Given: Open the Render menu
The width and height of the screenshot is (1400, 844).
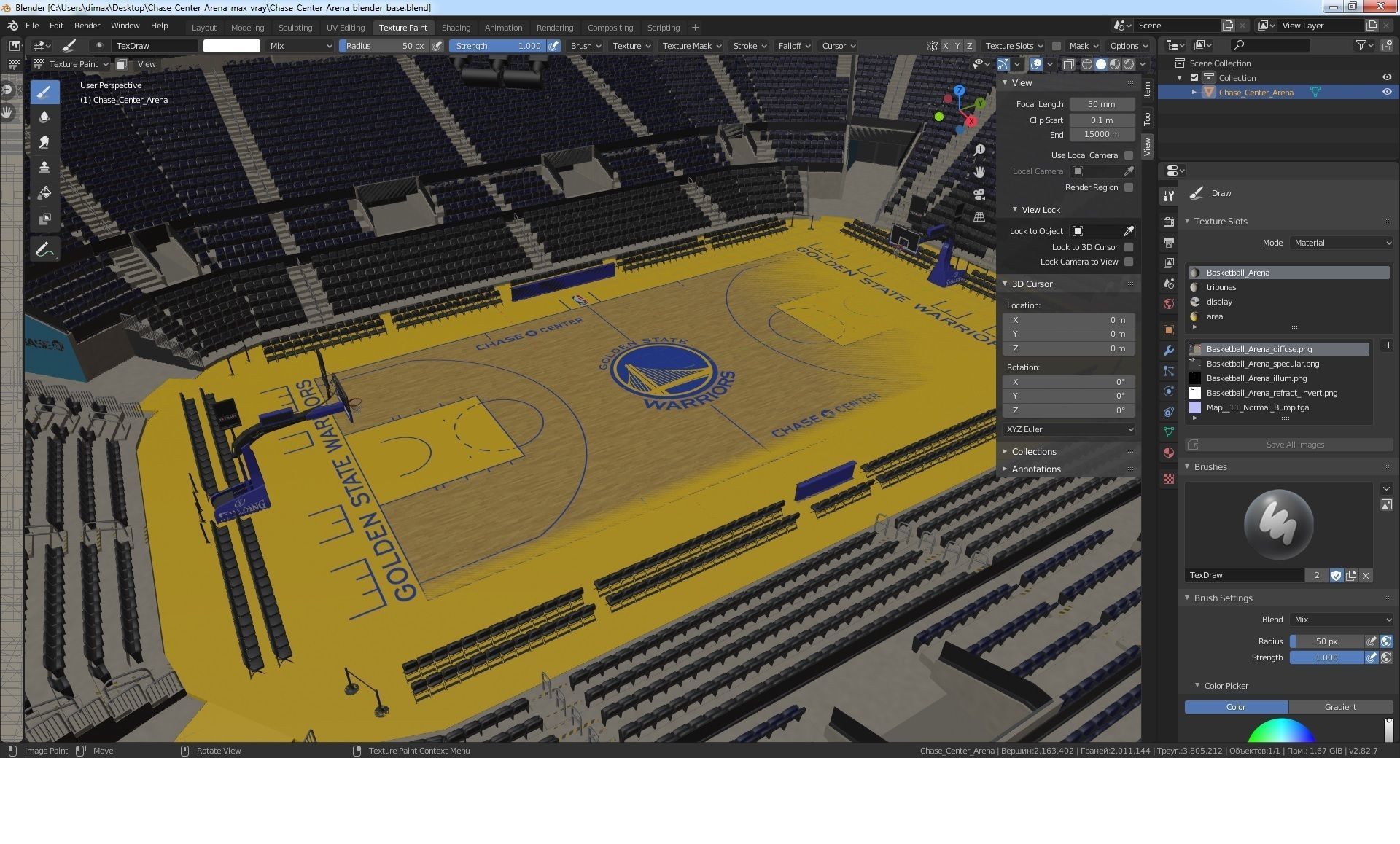Looking at the screenshot, I should [x=87, y=26].
